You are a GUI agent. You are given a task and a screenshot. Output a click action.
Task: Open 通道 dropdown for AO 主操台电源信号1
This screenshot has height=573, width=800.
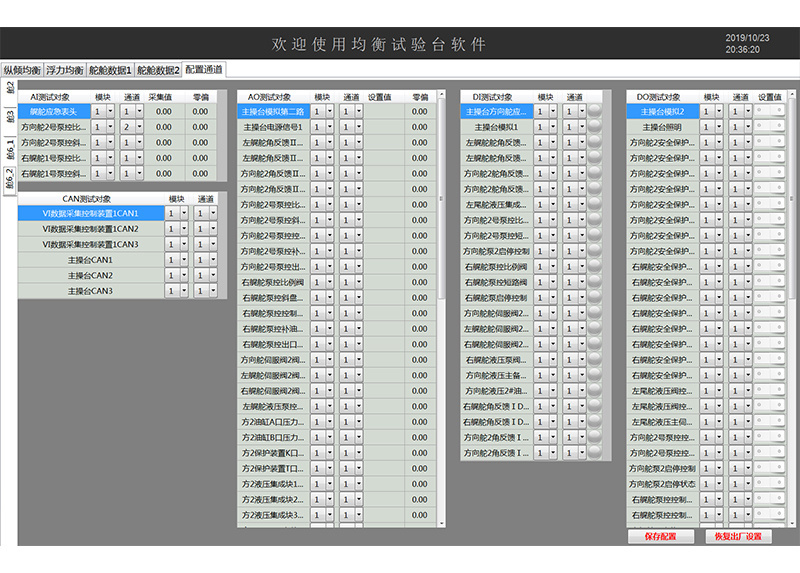357,127
